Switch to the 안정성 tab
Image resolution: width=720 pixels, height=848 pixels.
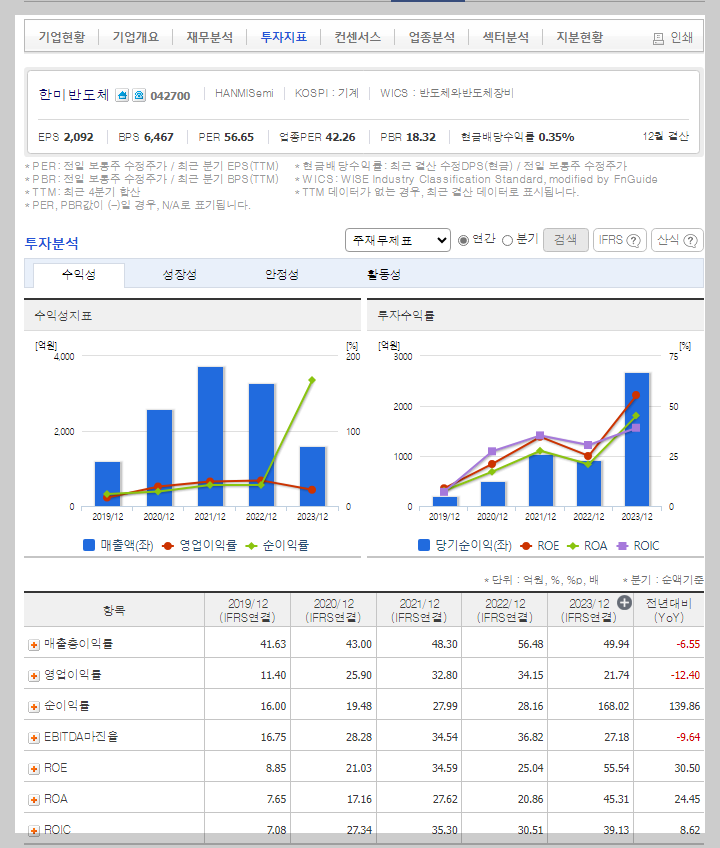[x=282, y=275]
